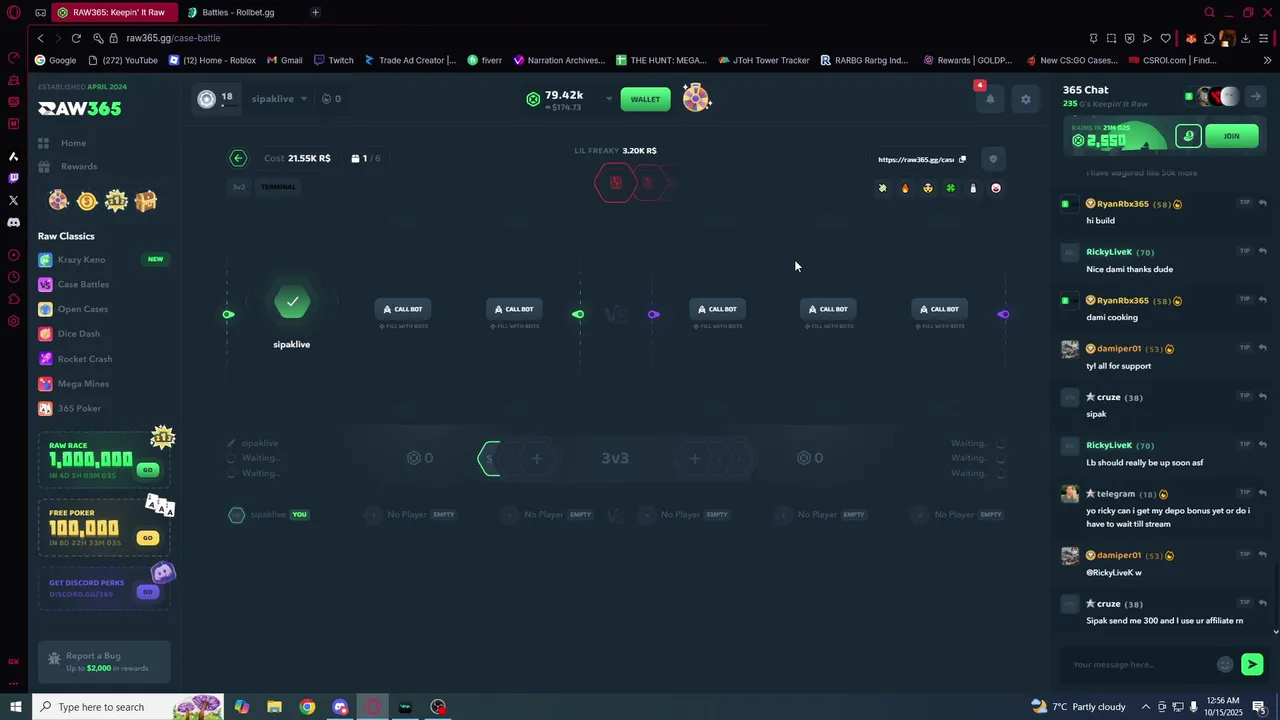
Task: Click GO on Raw Race banner
Action: click(x=148, y=470)
